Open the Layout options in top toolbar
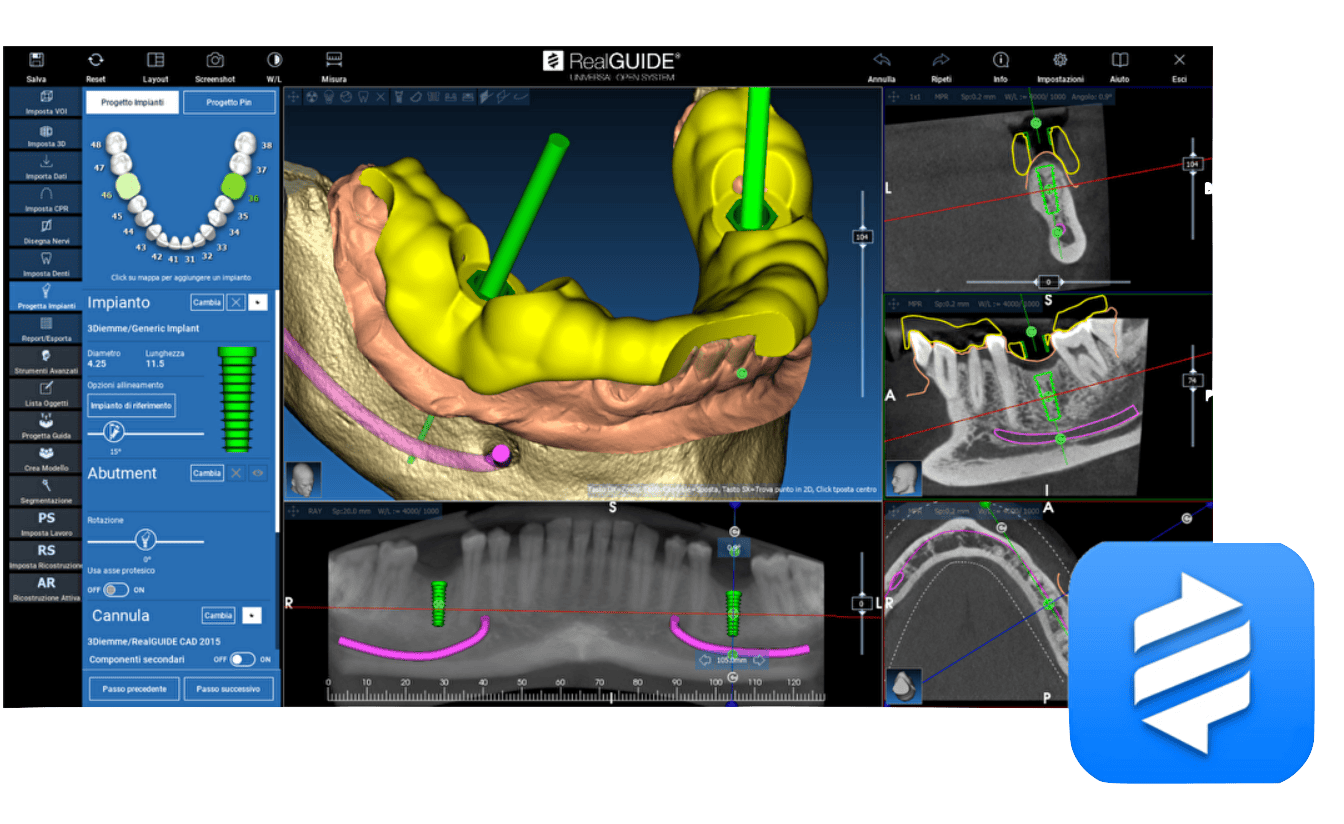The width and height of the screenshot is (1344, 824). click(x=155, y=61)
